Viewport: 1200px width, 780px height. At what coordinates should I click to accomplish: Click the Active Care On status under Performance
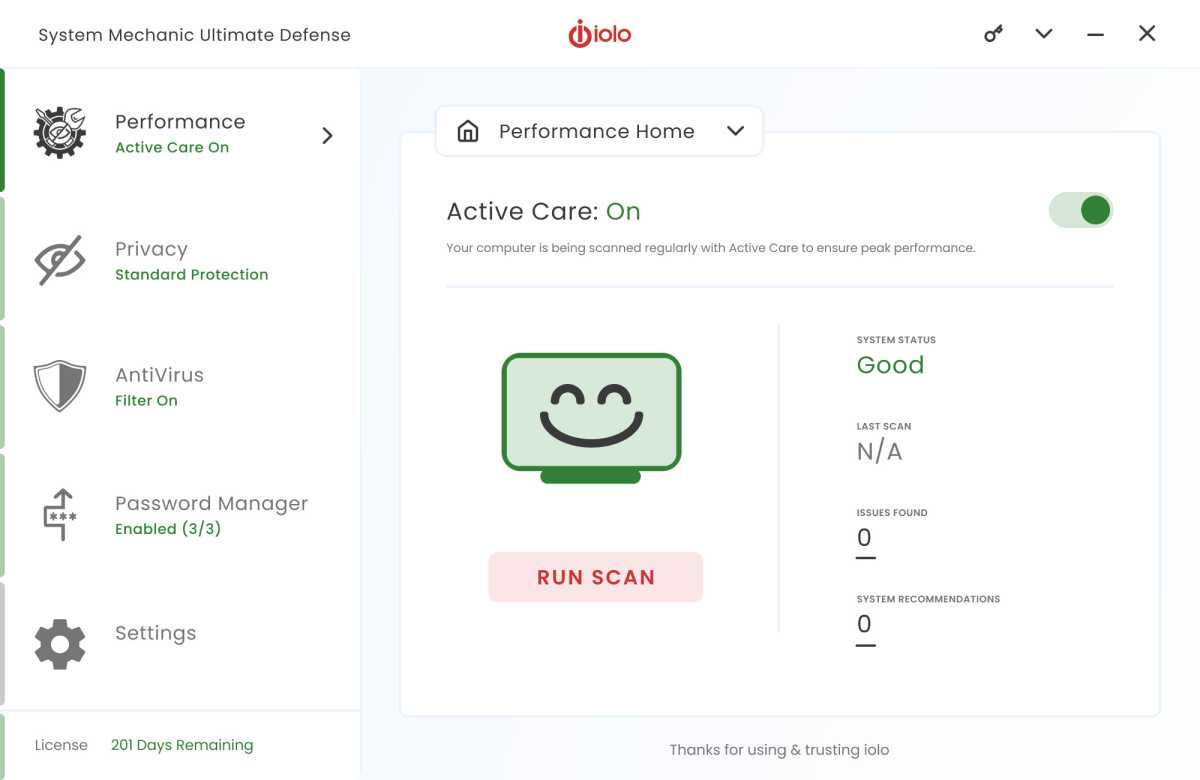(172, 147)
